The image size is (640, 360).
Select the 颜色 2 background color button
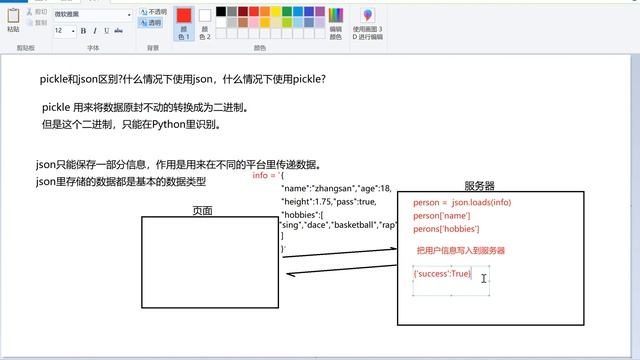click(x=205, y=24)
